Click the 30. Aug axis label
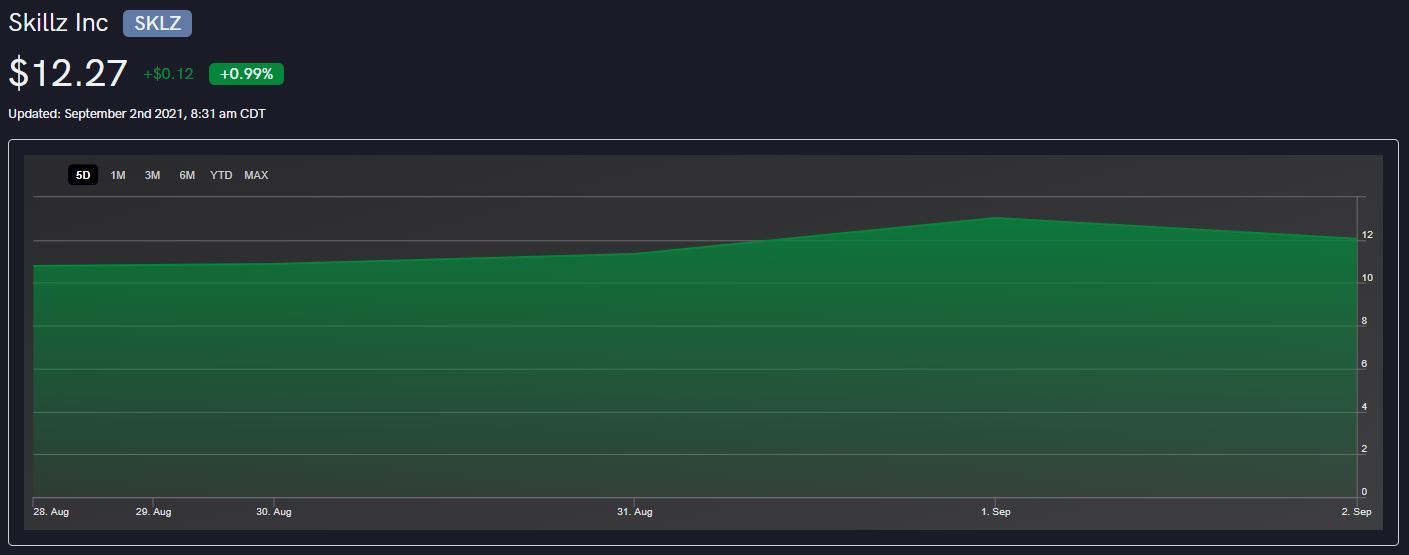Image resolution: width=1409 pixels, height=555 pixels. coord(274,512)
